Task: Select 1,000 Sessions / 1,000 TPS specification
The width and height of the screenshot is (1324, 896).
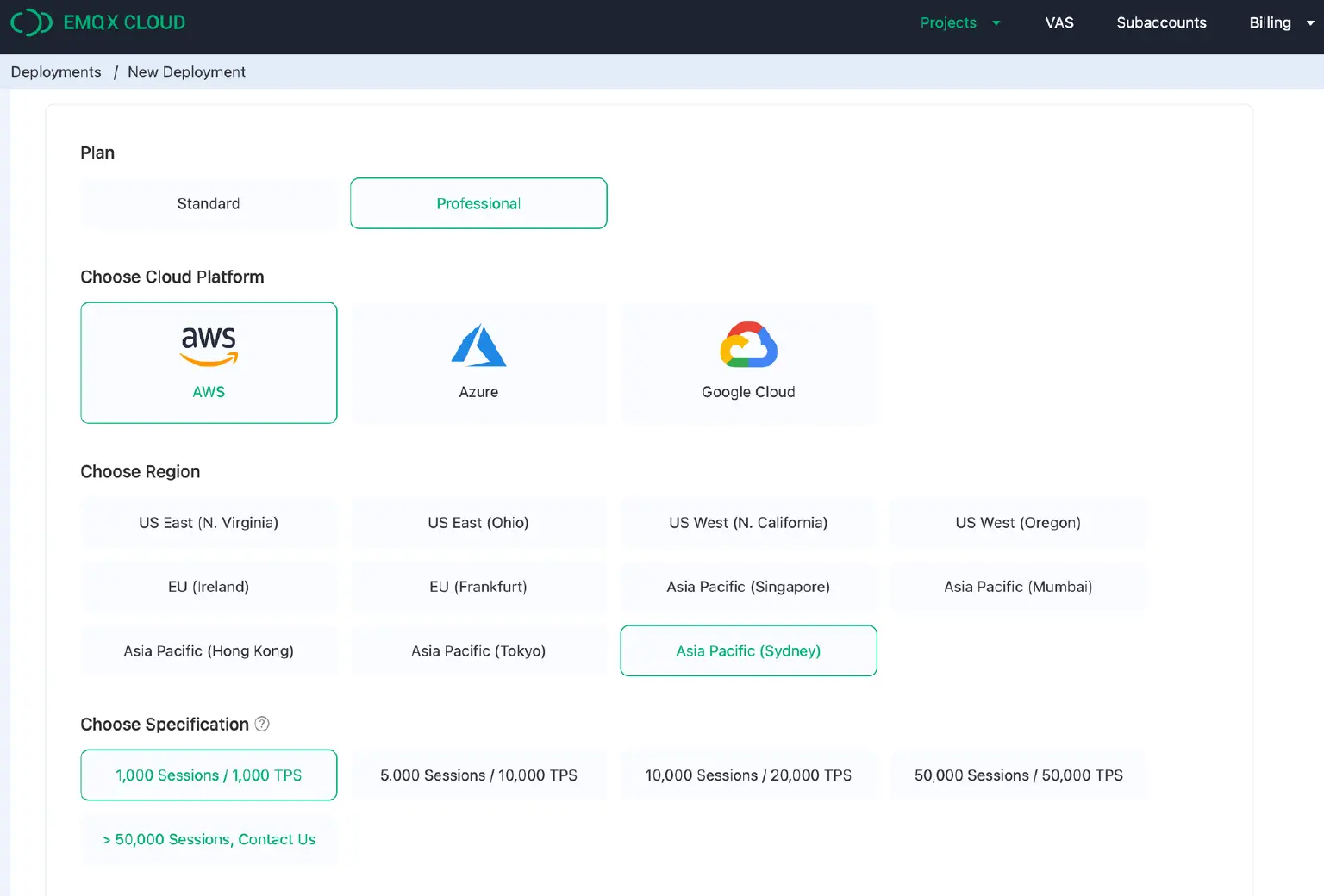Action: point(209,775)
